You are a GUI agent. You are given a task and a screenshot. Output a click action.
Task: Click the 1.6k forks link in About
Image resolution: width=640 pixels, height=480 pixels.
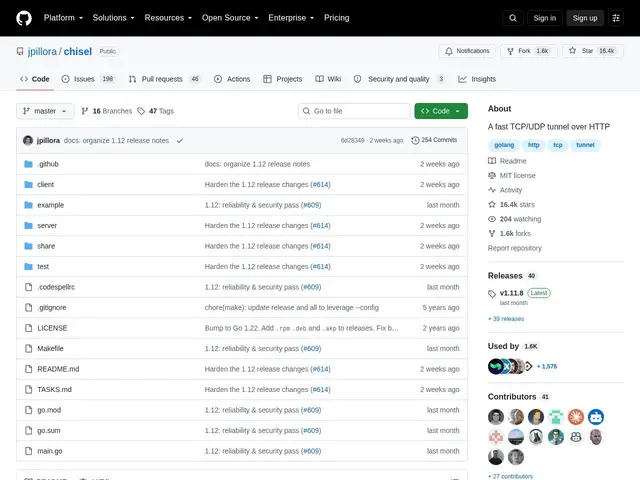(x=515, y=233)
